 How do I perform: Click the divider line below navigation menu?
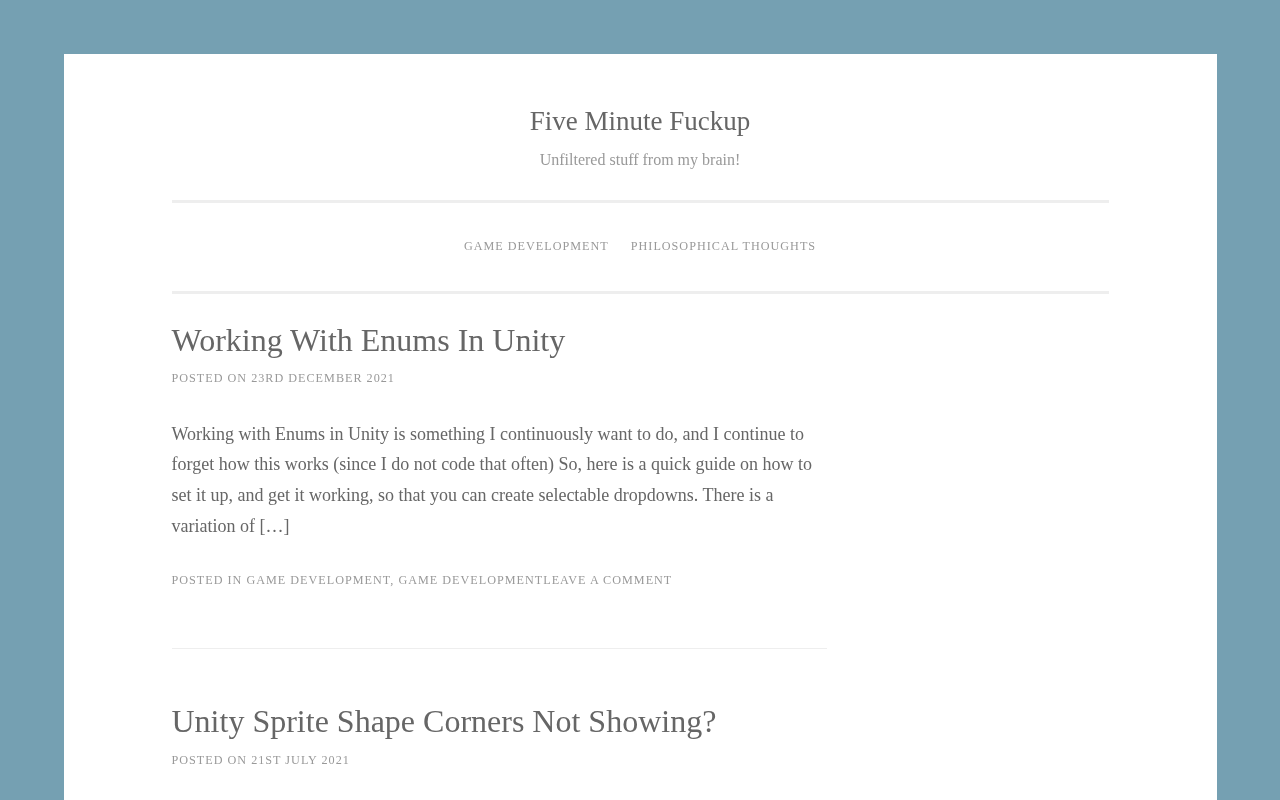pos(639,292)
